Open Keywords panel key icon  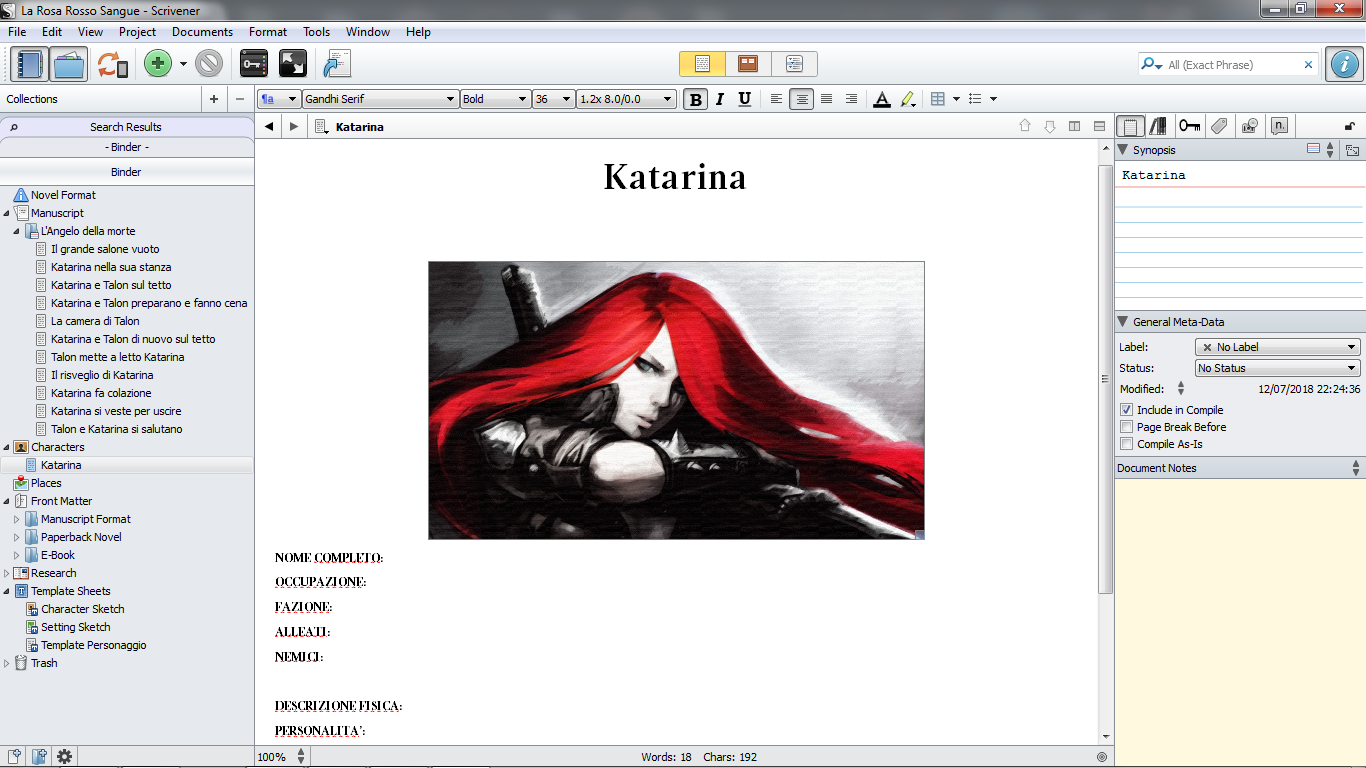[x=254, y=64]
